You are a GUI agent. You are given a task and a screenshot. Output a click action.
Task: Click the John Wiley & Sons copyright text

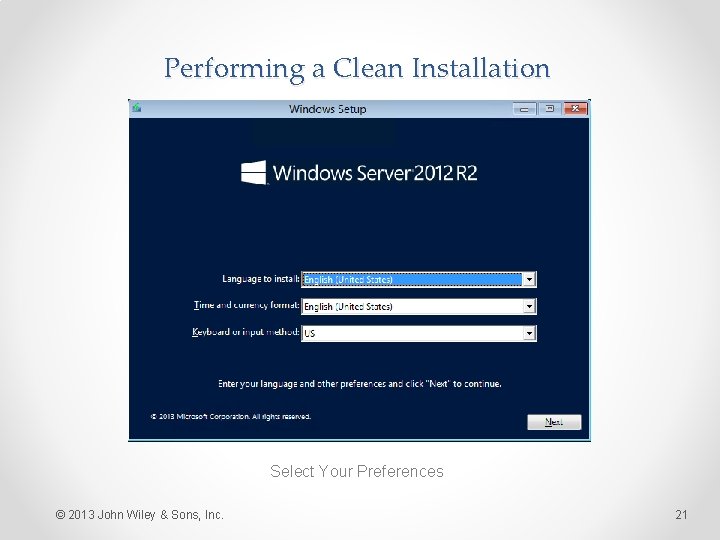(x=139, y=515)
